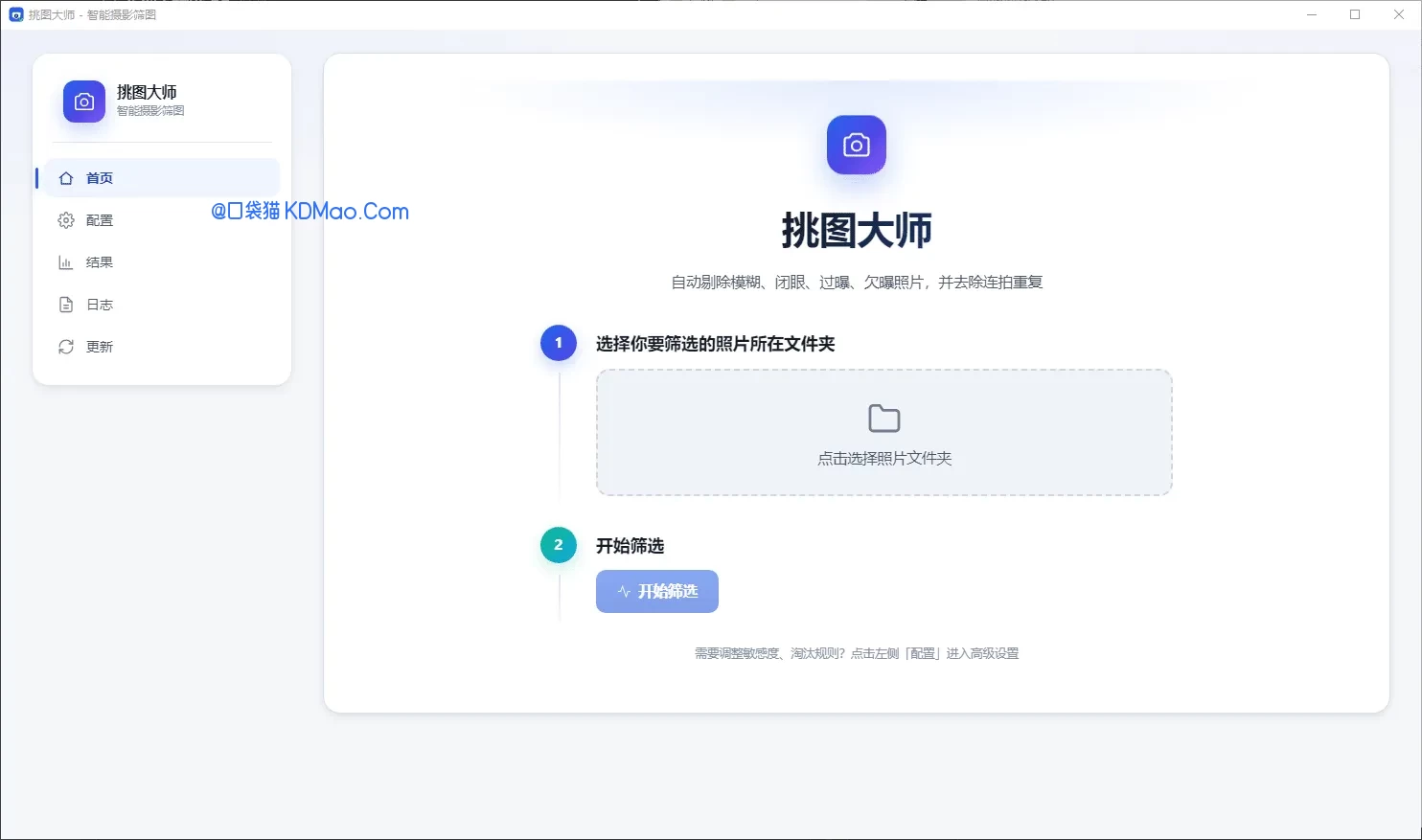Open the 结果 menu label
The image size is (1422, 840).
pos(100,262)
